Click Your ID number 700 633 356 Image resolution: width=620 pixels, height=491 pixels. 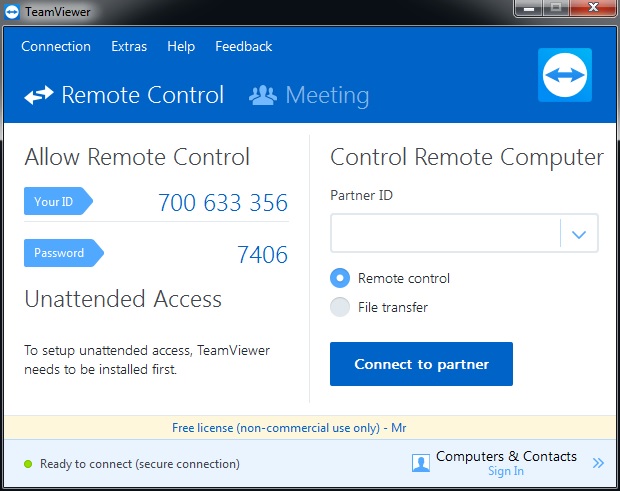223,203
